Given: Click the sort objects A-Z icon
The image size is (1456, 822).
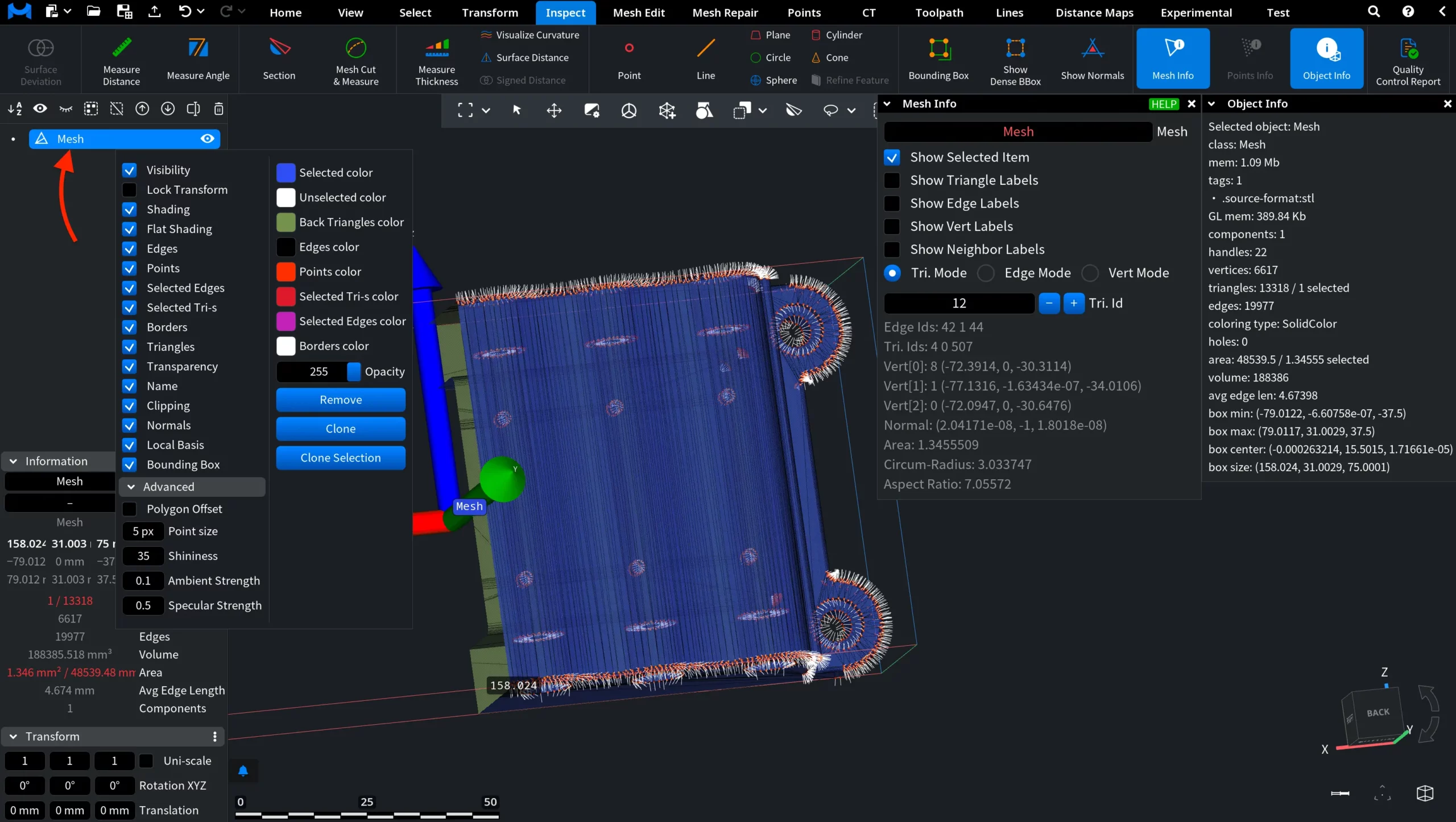Looking at the screenshot, I should [x=15, y=109].
